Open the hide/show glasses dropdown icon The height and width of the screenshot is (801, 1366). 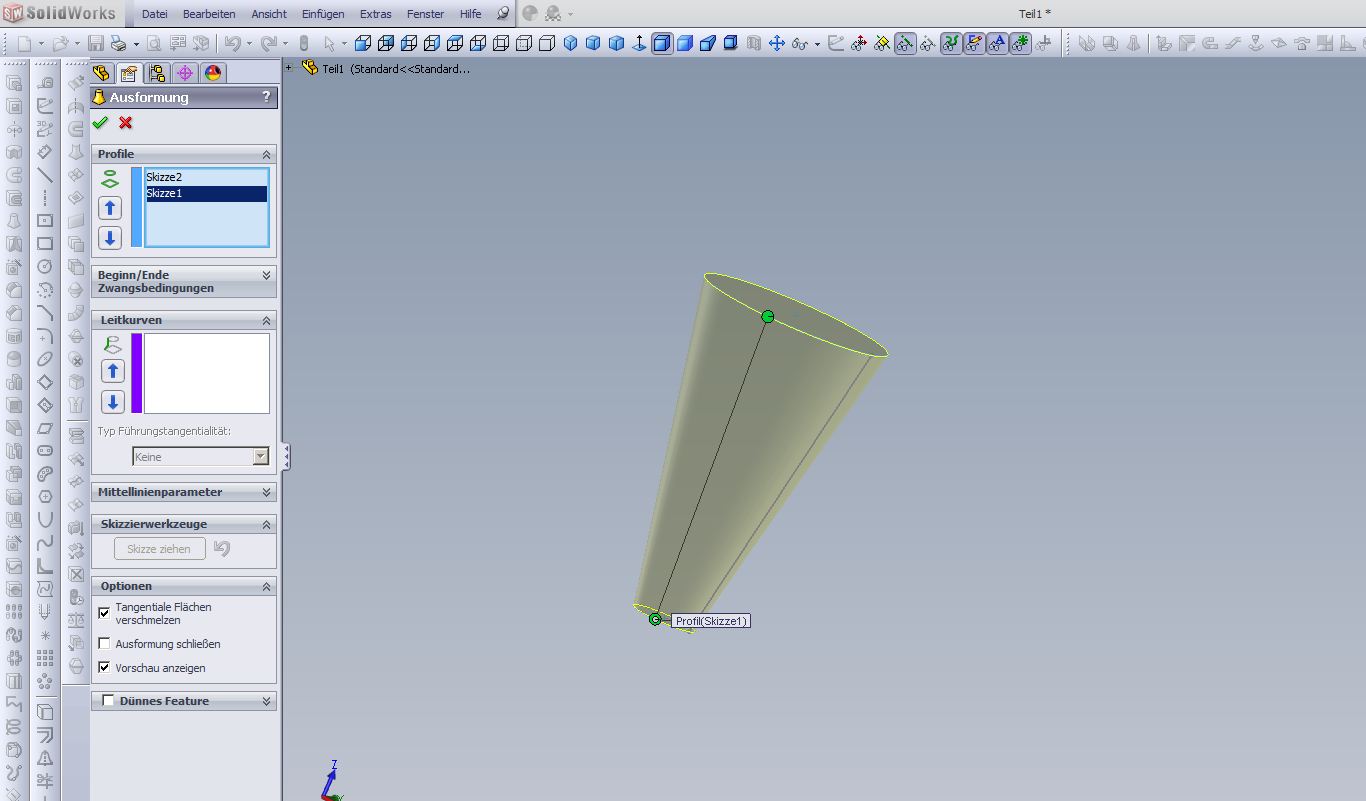tap(799, 44)
